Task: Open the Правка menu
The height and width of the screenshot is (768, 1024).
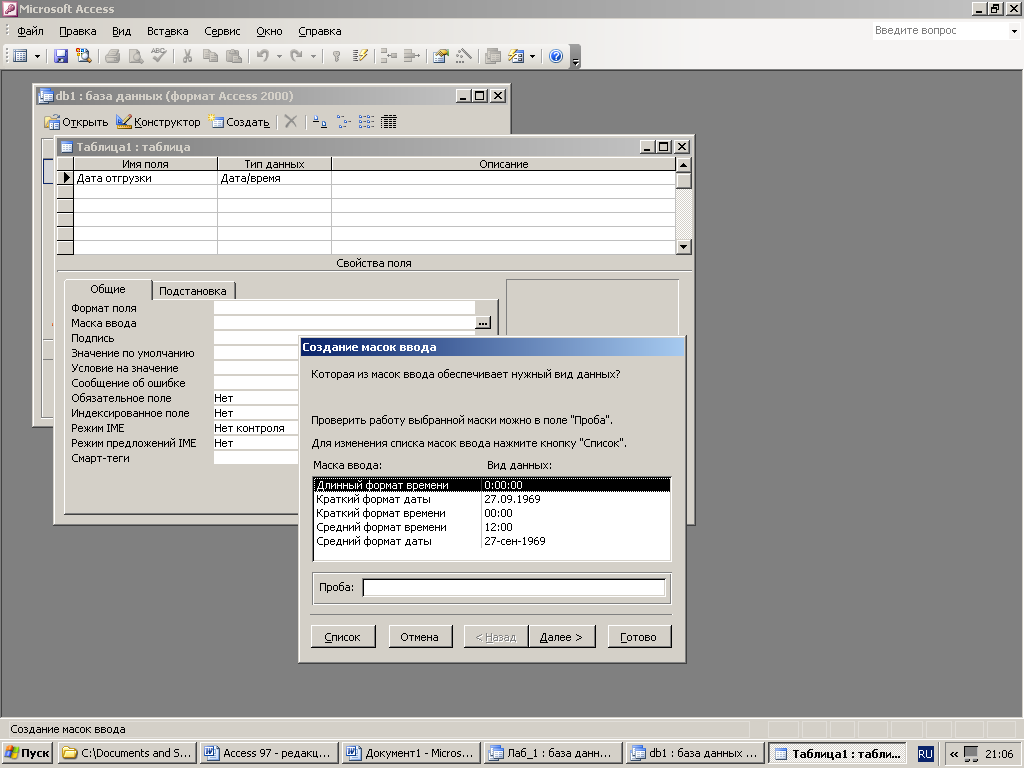Action: point(78,31)
